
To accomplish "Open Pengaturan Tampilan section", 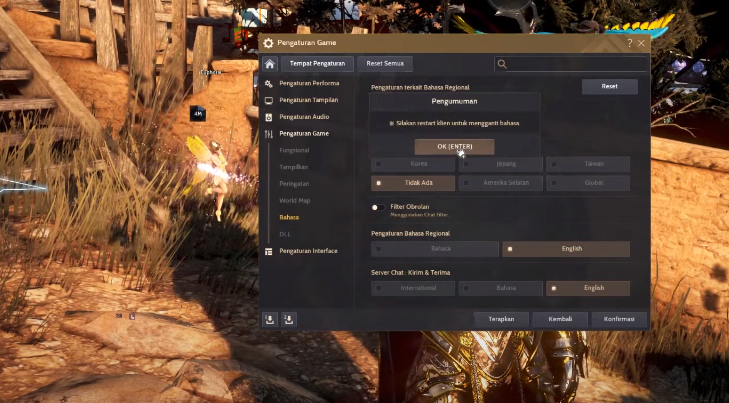I will tap(309, 100).
